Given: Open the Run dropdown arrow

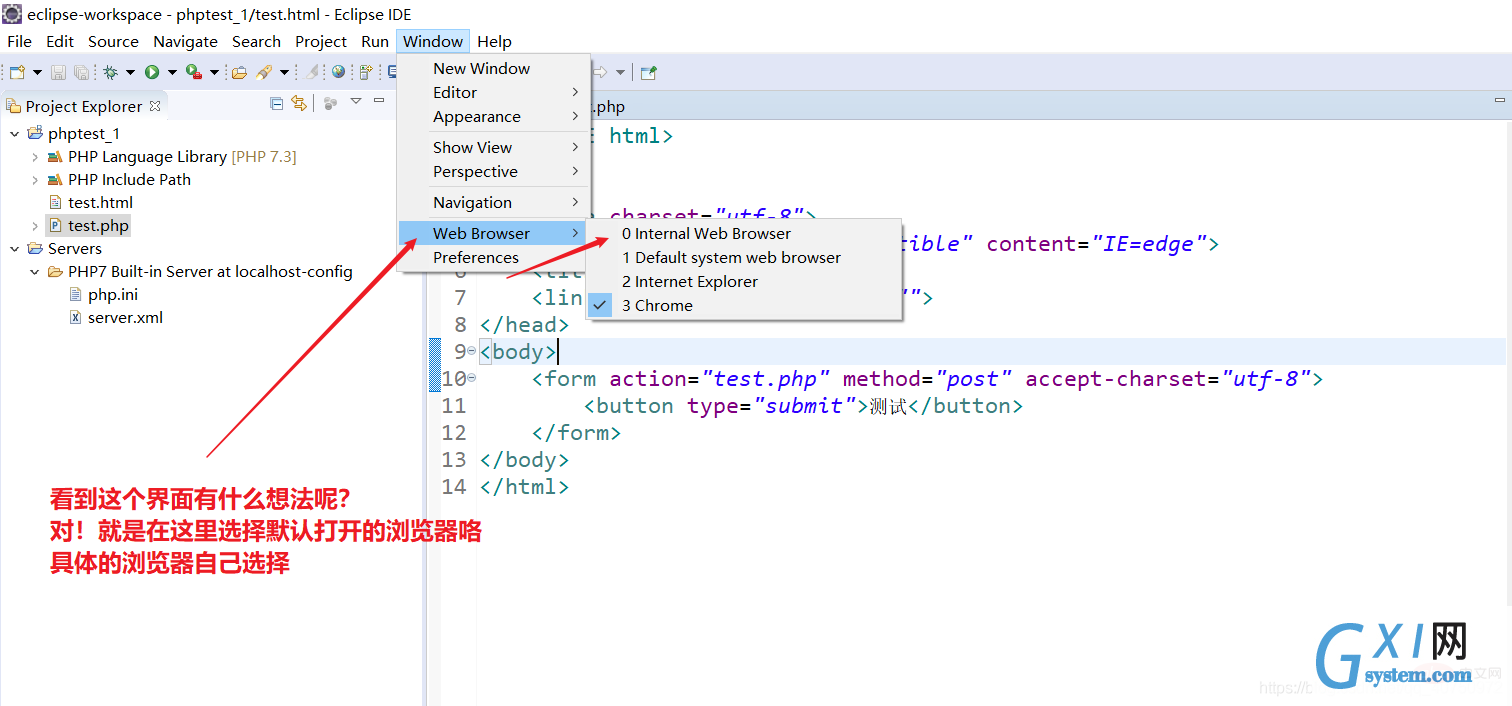Looking at the screenshot, I should click(172, 72).
